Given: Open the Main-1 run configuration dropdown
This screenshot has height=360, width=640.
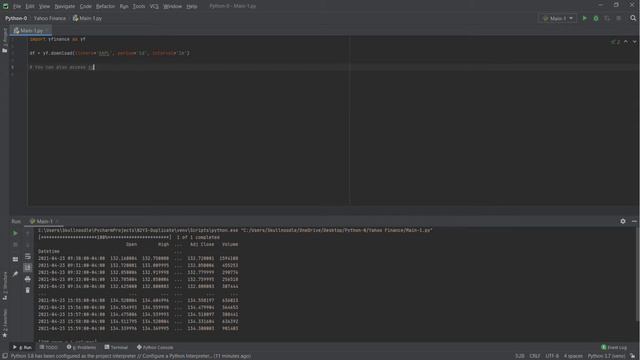Looking at the screenshot, I should [x=558, y=18].
